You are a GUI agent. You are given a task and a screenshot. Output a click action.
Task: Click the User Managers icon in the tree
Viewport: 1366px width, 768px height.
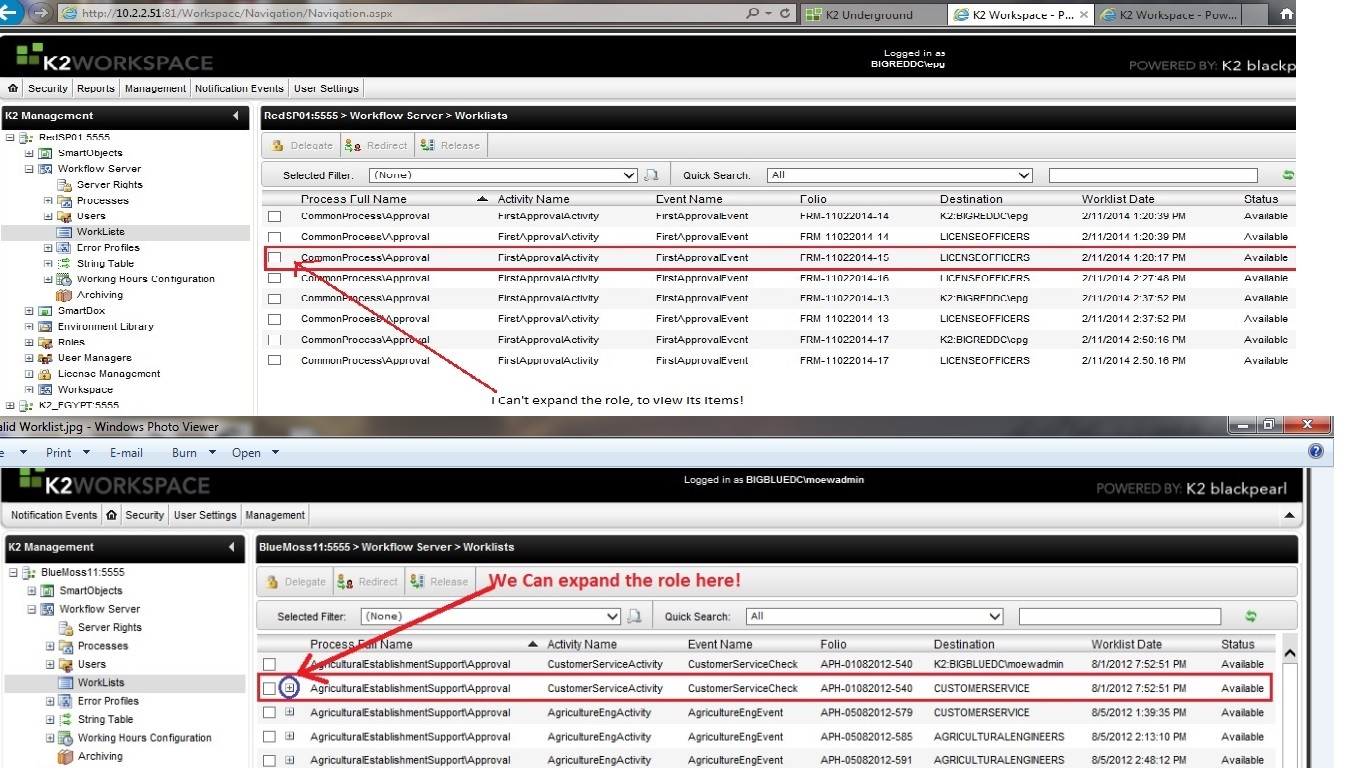[44, 358]
